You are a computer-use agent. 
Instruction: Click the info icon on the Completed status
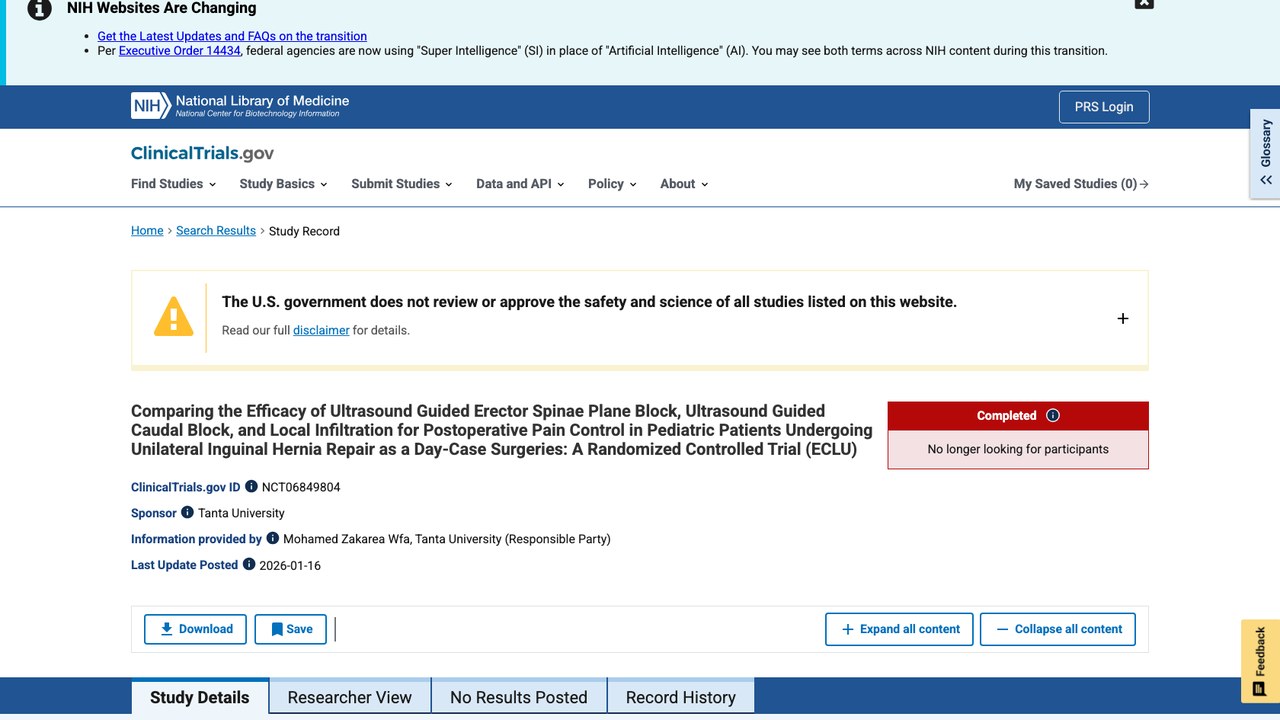(1052, 416)
